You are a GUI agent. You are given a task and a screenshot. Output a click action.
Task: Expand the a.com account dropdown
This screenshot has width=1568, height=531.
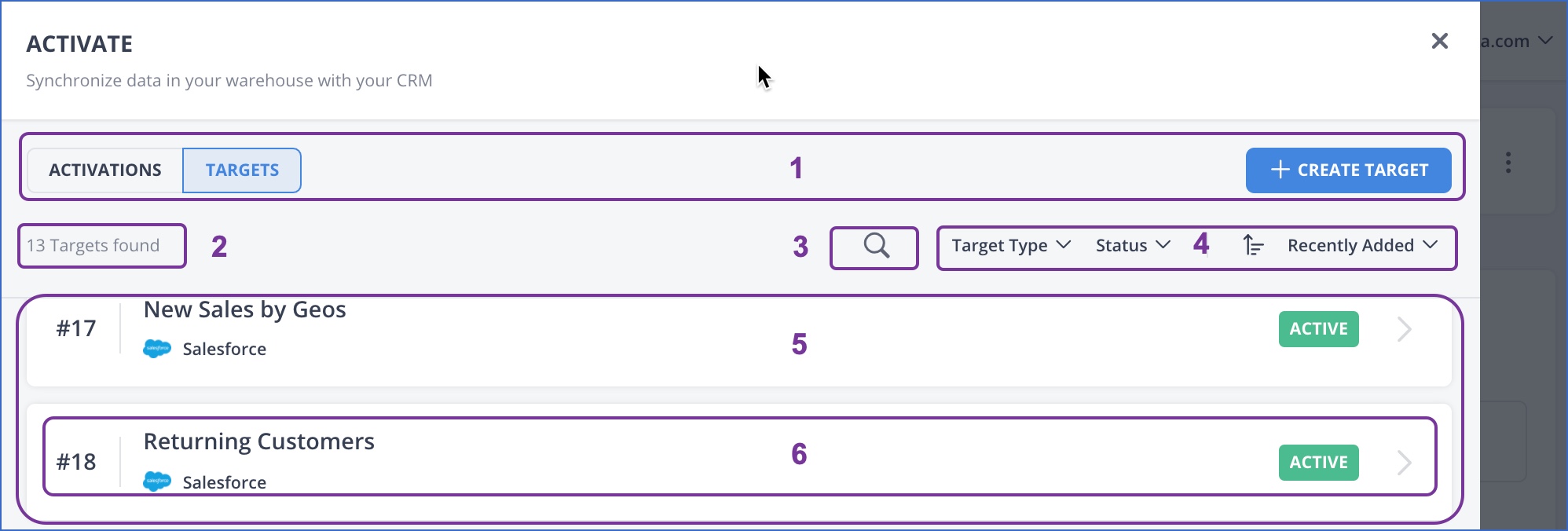point(1516,41)
